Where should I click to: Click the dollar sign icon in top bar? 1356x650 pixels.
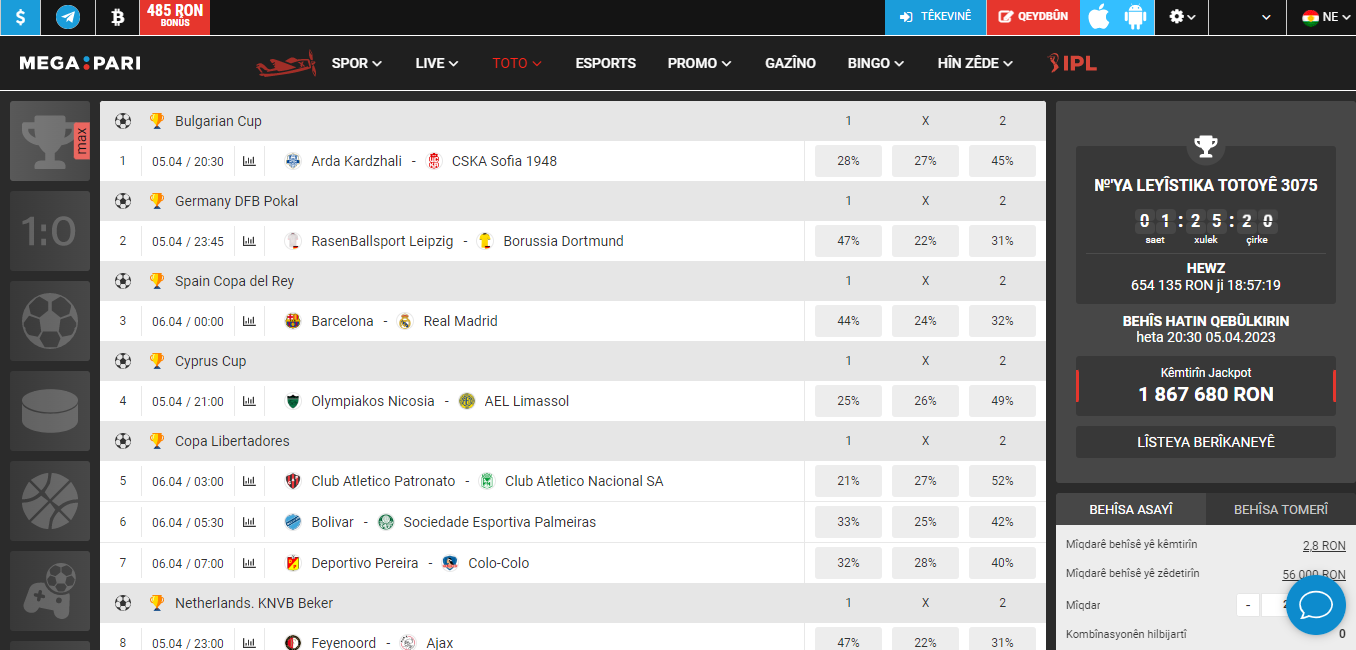pos(20,17)
